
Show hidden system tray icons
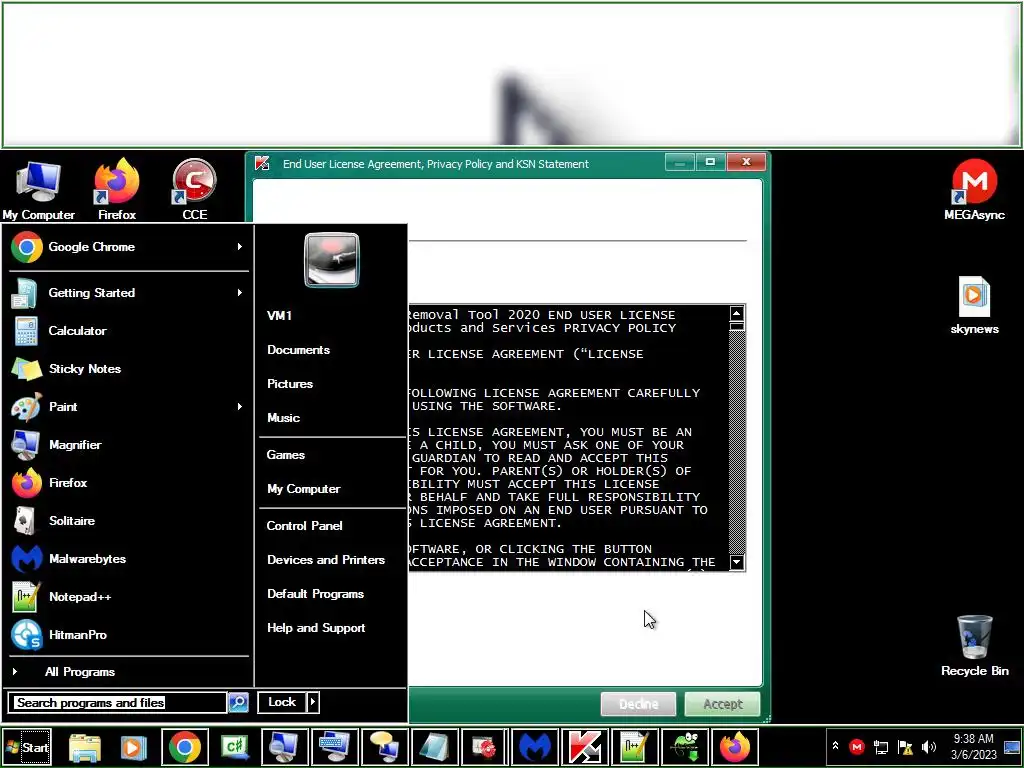pos(835,746)
